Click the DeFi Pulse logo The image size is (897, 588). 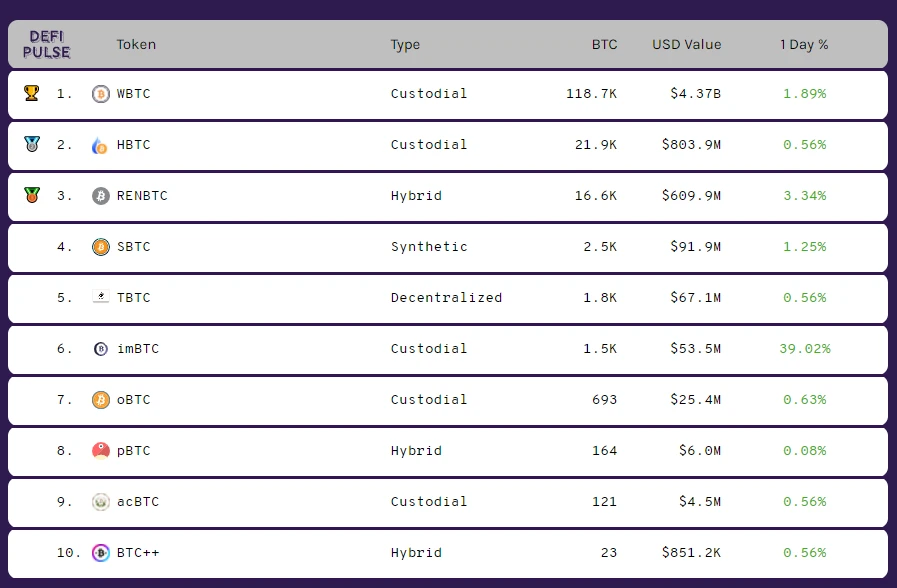pos(46,45)
